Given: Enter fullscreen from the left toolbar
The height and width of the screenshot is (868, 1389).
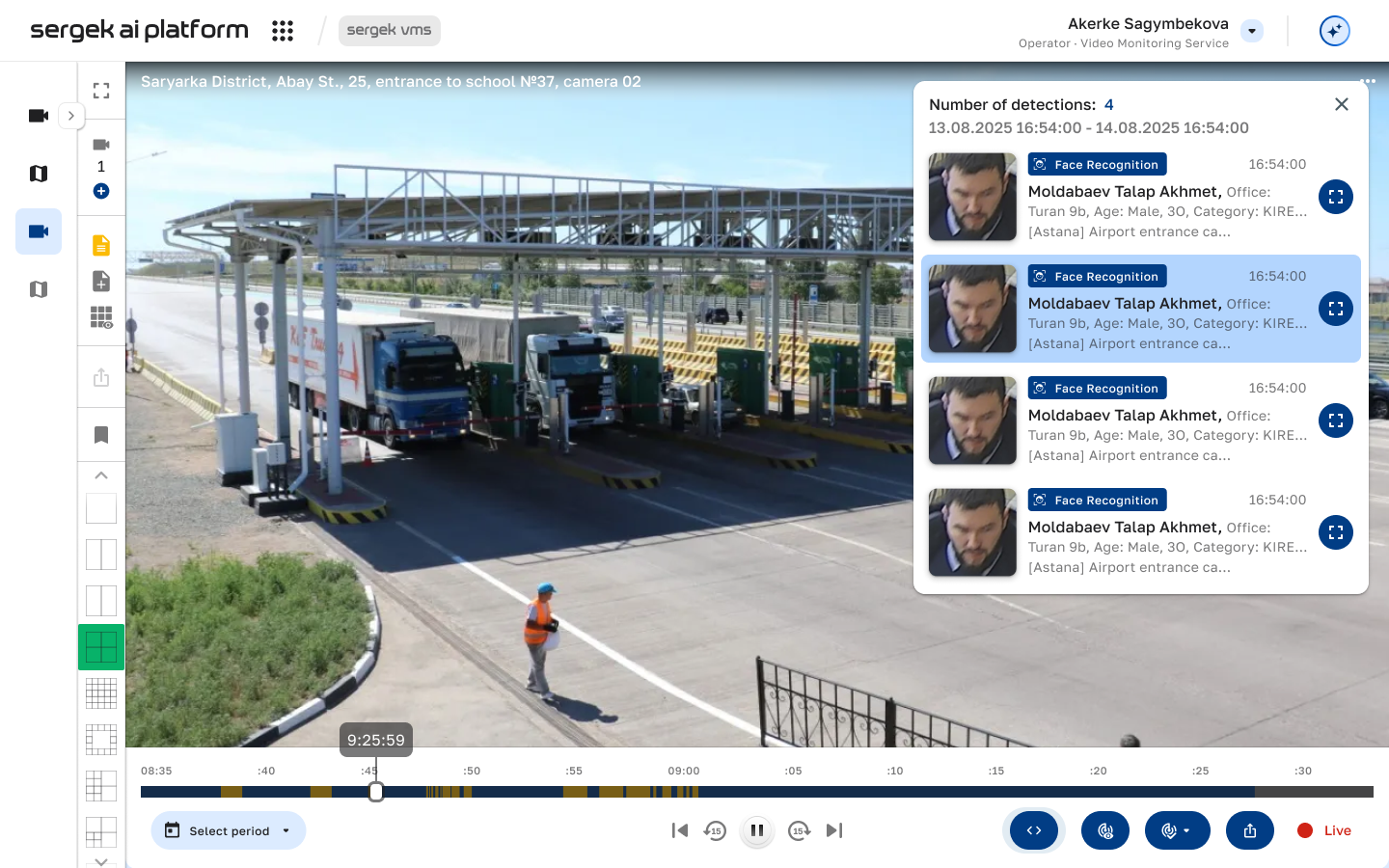Looking at the screenshot, I should pyautogui.click(x=101, y=91).
